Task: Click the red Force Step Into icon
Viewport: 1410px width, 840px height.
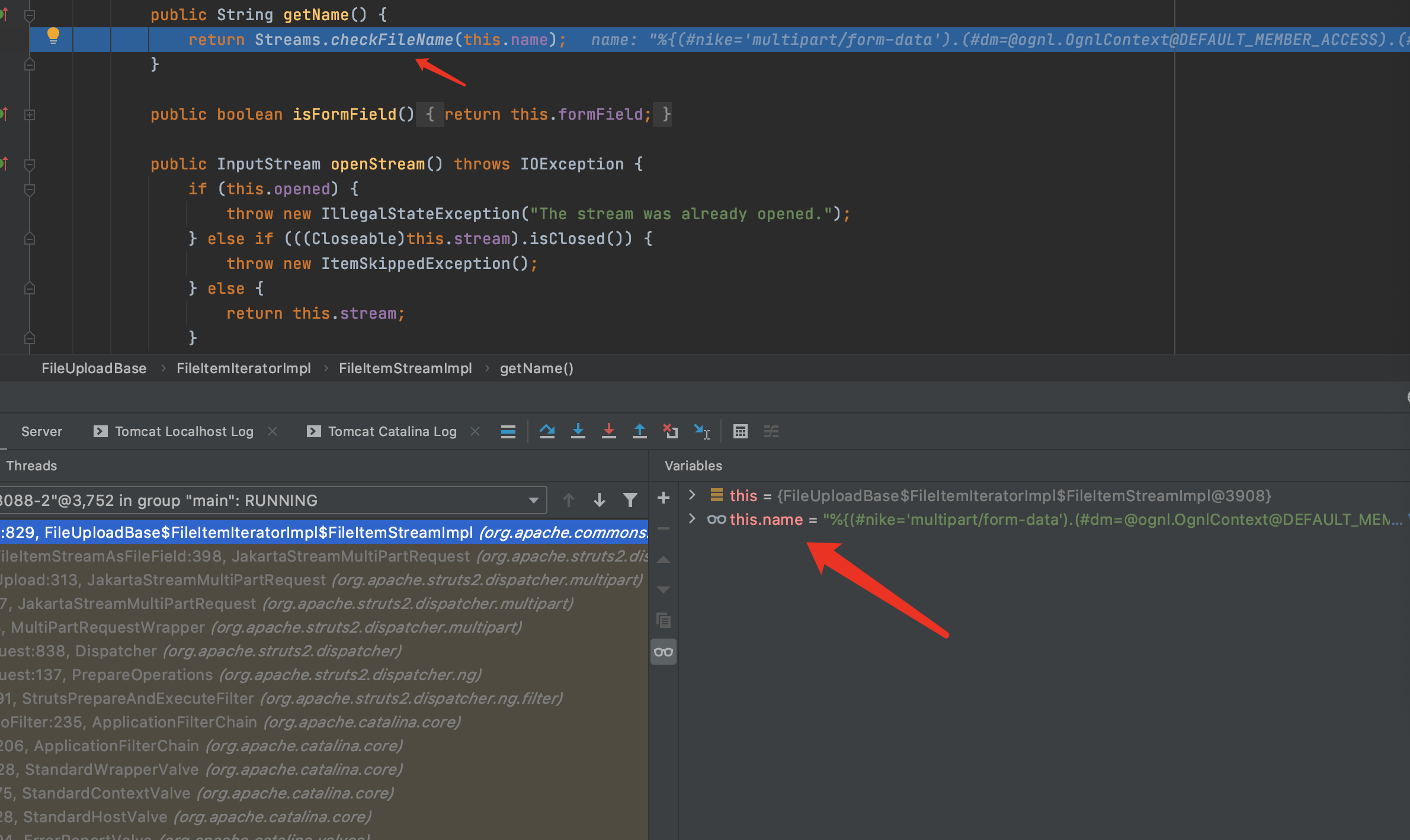Action: click(609, 432)
